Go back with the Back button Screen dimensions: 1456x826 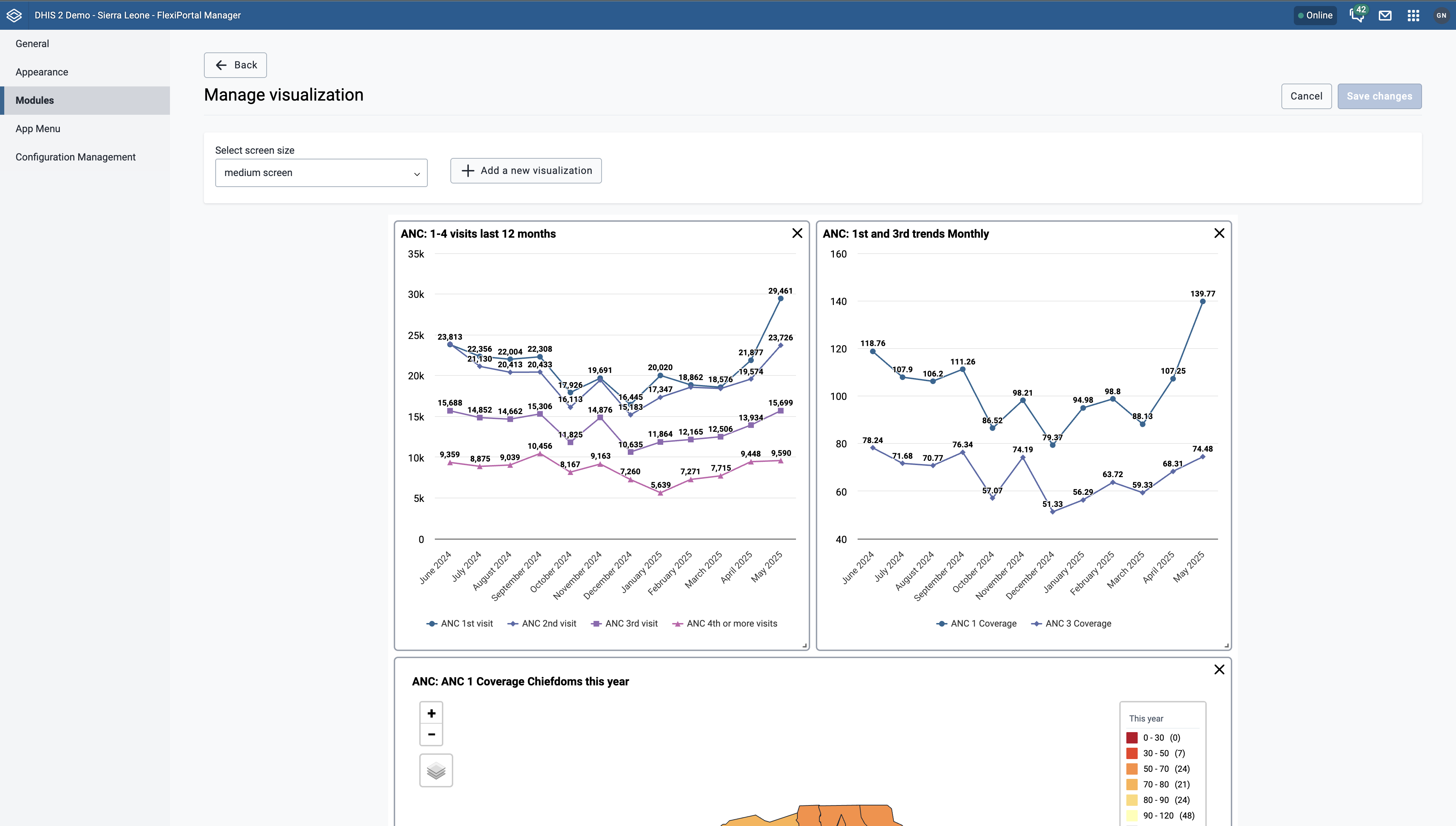(x=235, y=65)
